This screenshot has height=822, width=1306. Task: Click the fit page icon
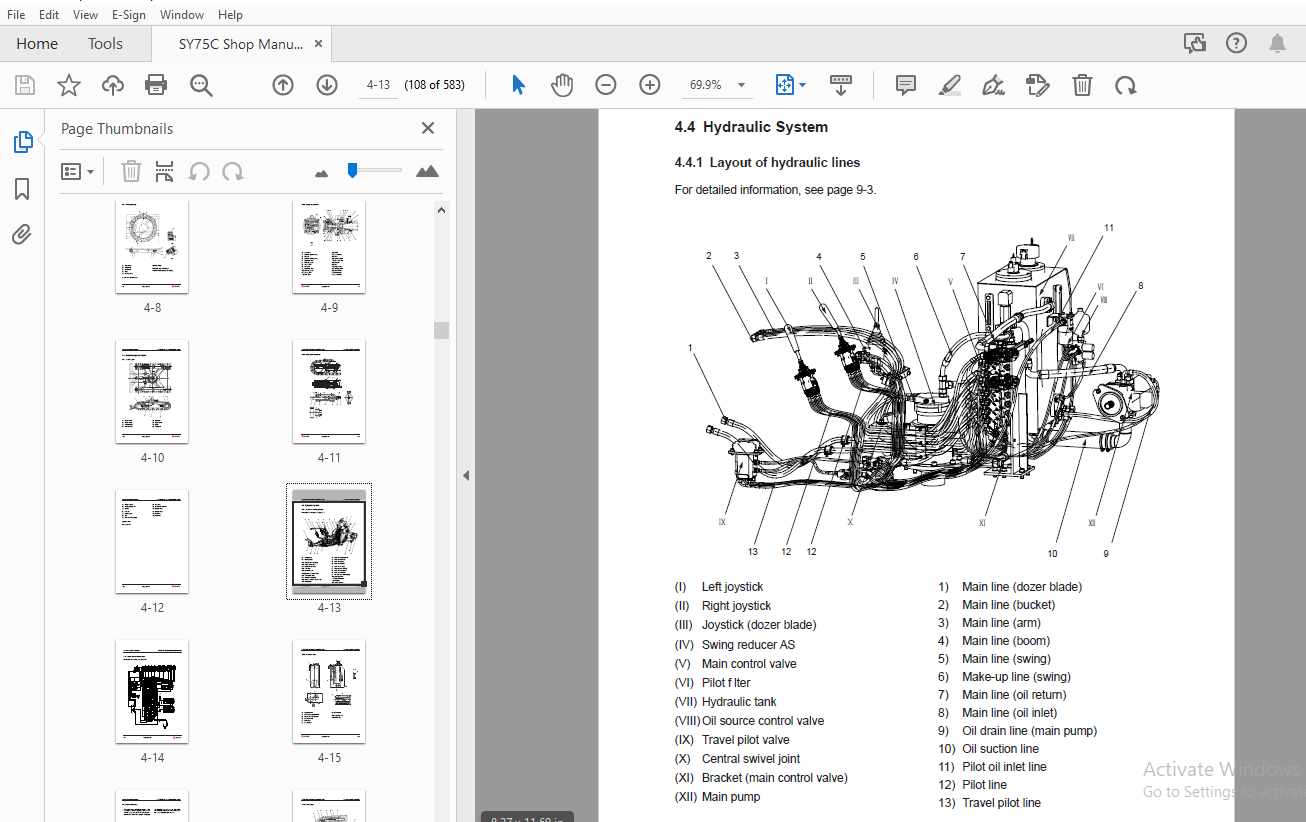(x=785, y=85)
